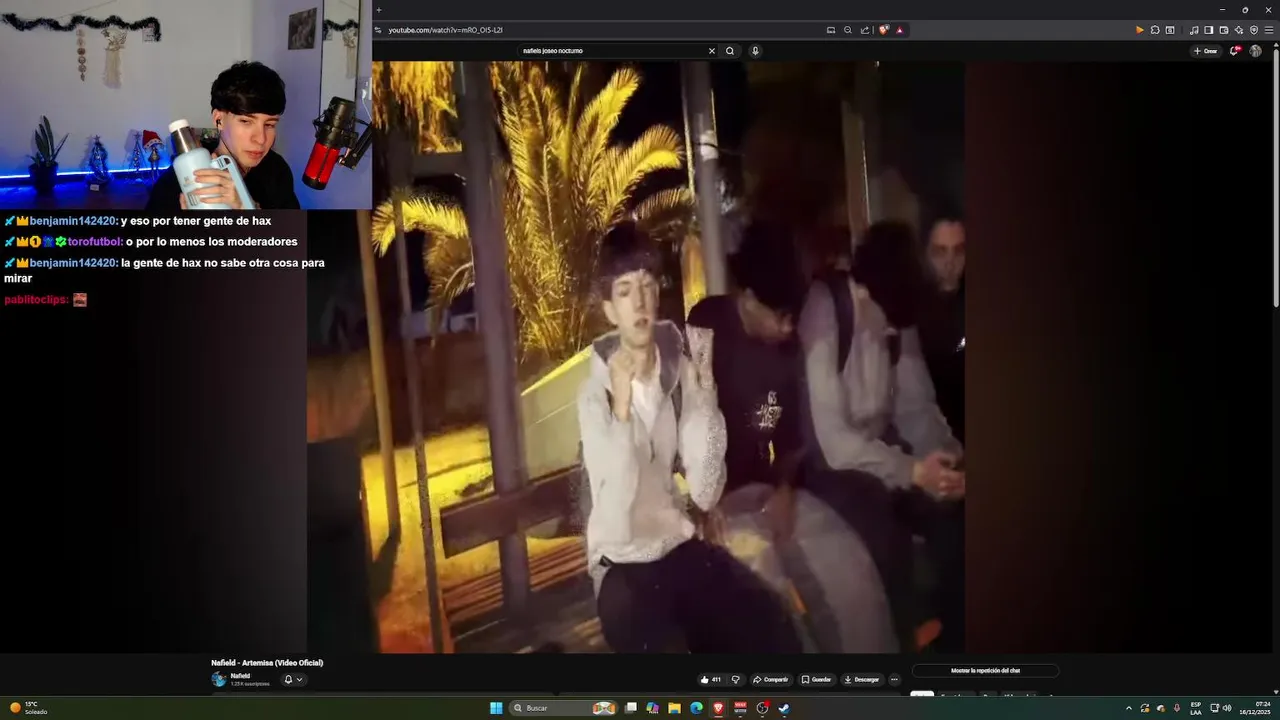This screenshot has width=1280, height=720.
Task: Open the extensions puzzle icon
Action: tap(1155, 30)
